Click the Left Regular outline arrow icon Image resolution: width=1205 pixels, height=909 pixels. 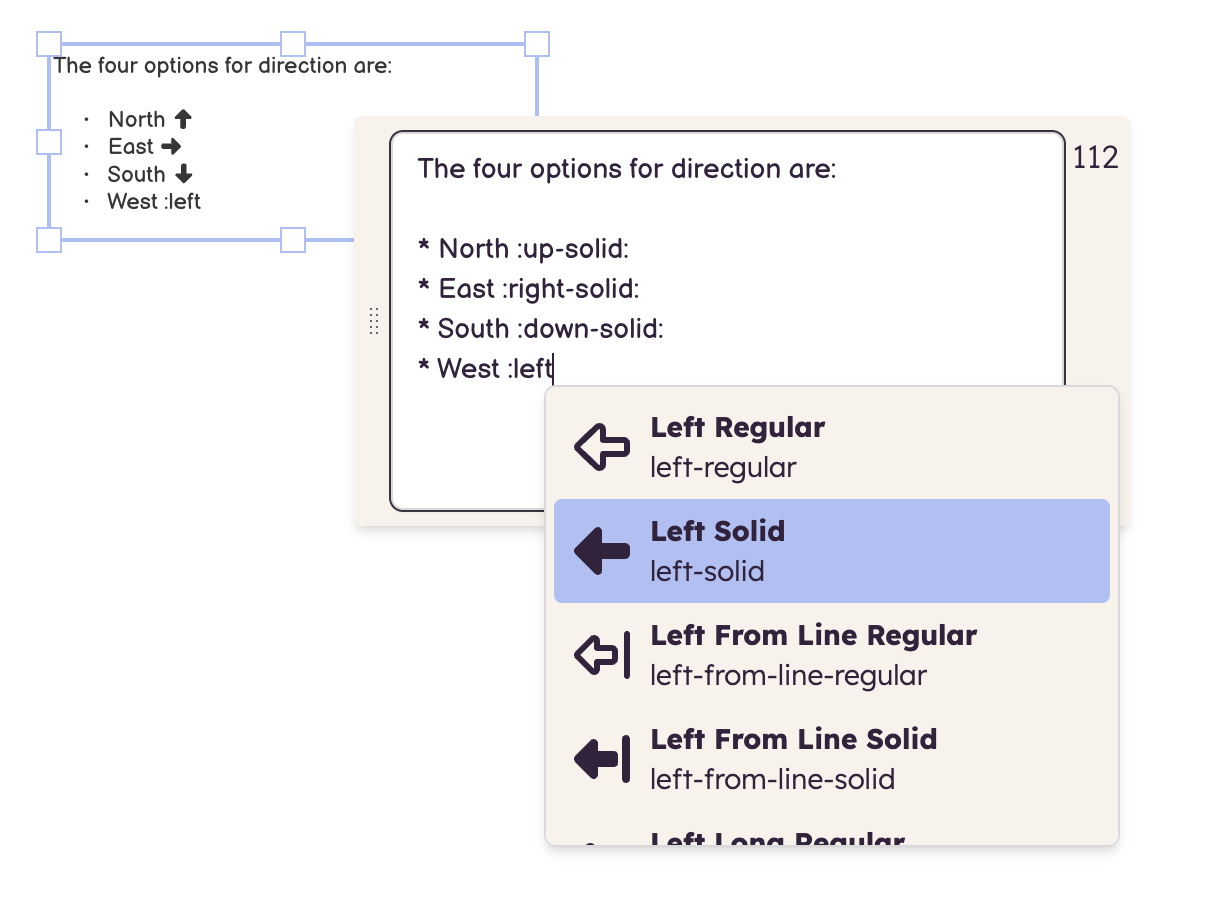coord(601,447)
